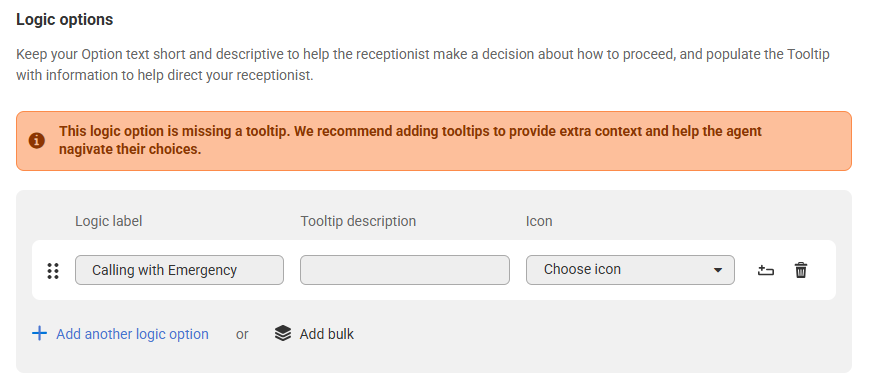Click the Tooltip description column header

coord(358,221)
